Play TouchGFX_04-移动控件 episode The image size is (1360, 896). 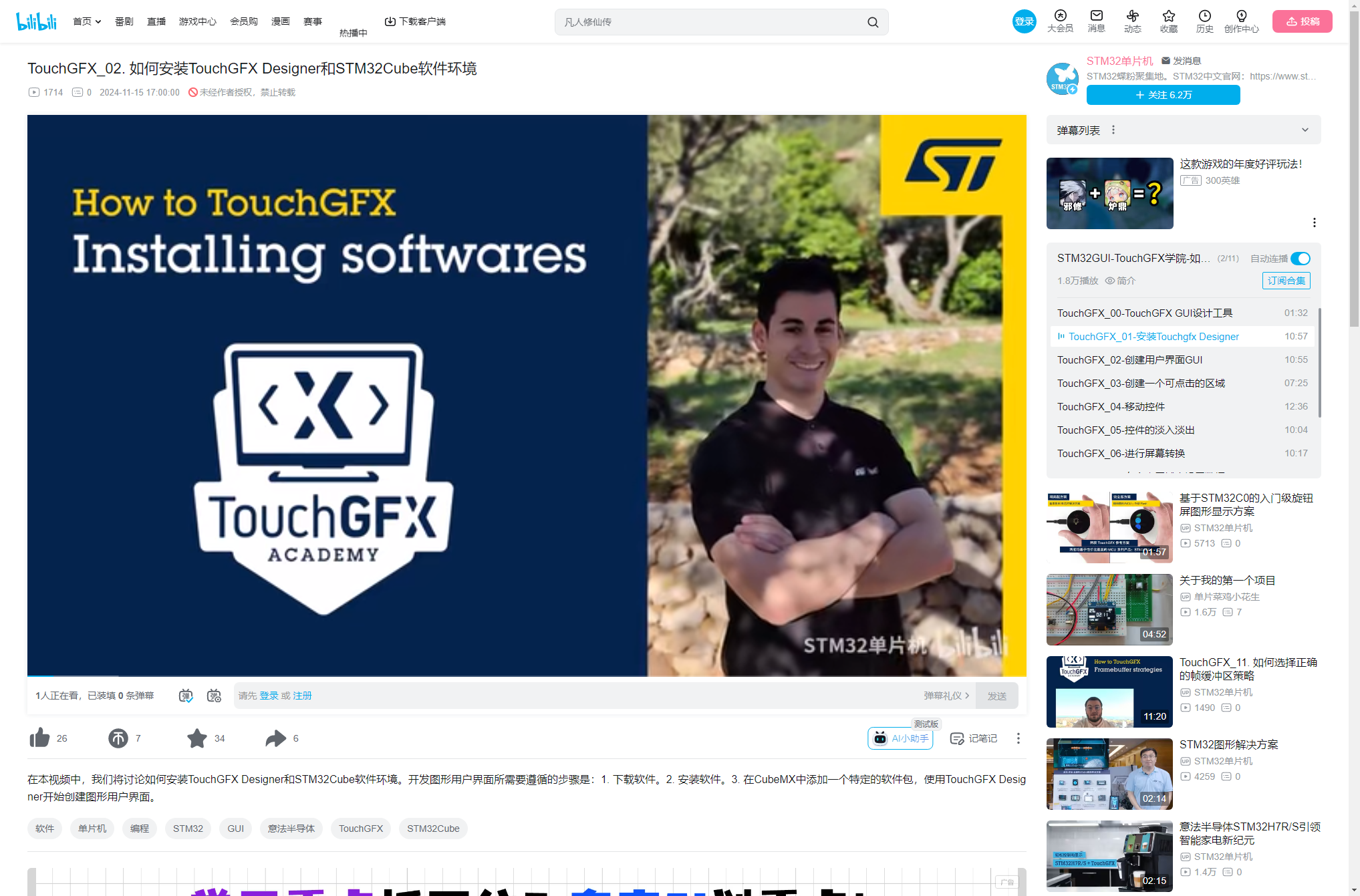pos(1182,406)
